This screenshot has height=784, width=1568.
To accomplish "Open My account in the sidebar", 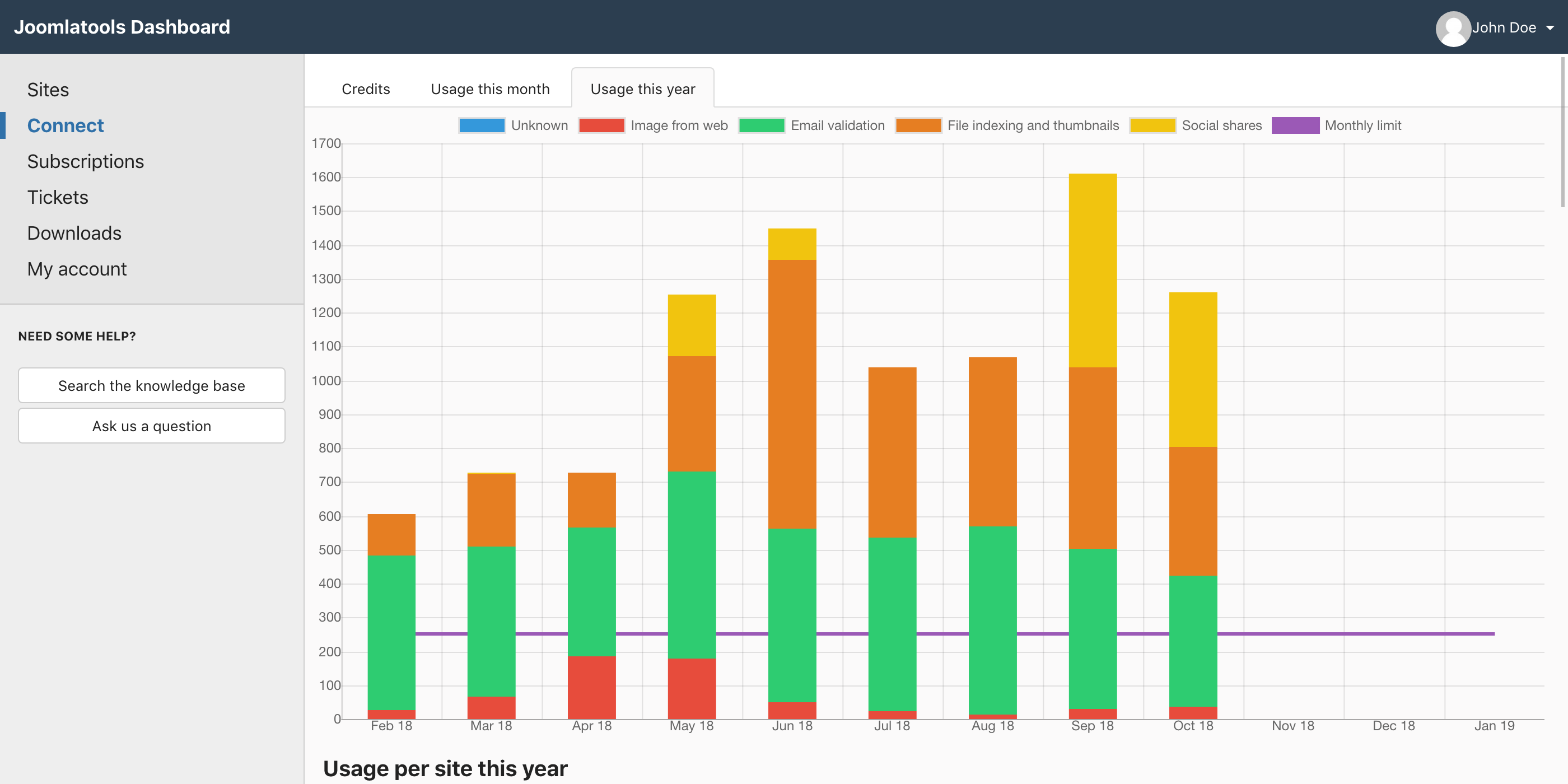I will [77, 269].
